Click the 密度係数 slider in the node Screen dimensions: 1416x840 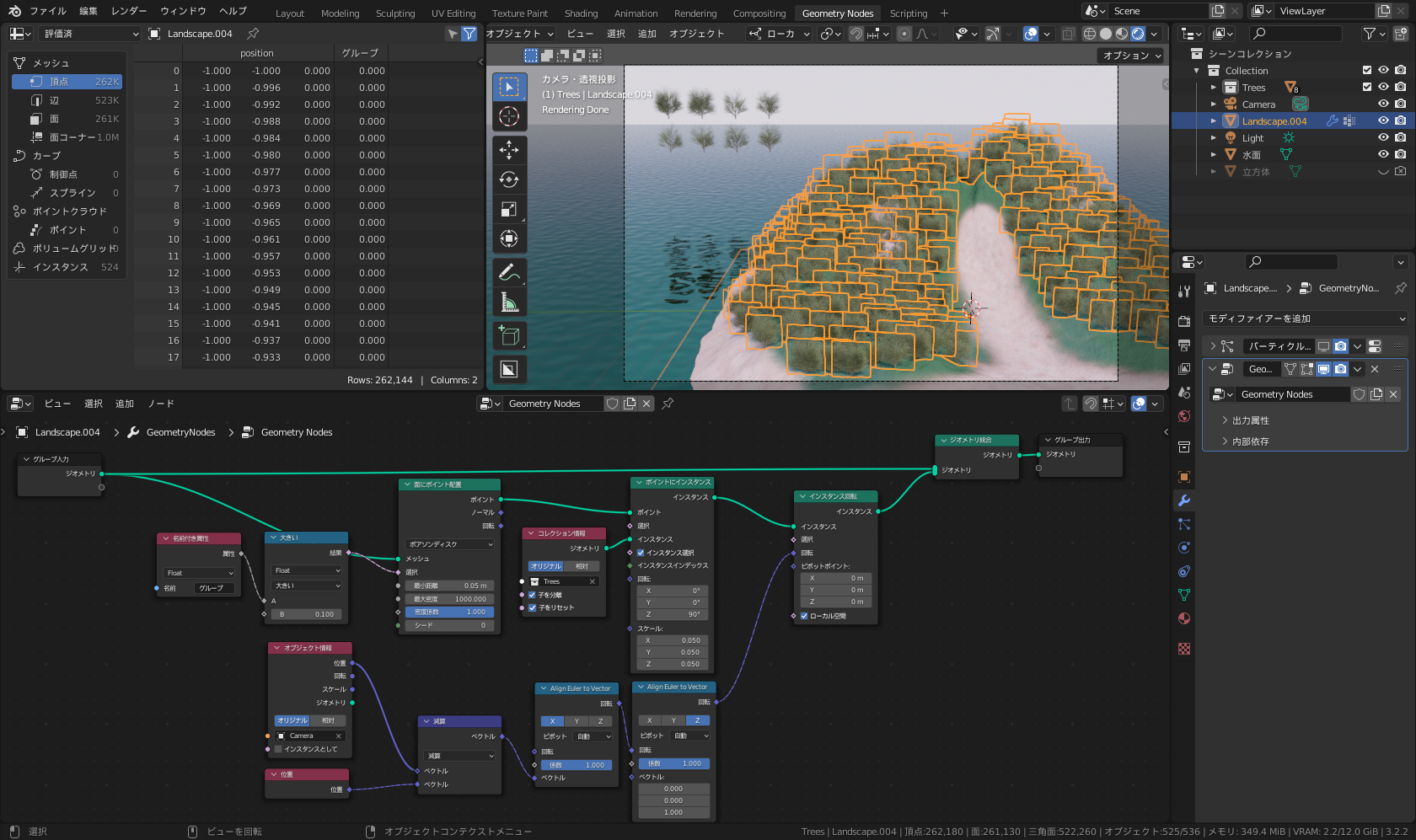pyautogui.click(x=449, y=612)
